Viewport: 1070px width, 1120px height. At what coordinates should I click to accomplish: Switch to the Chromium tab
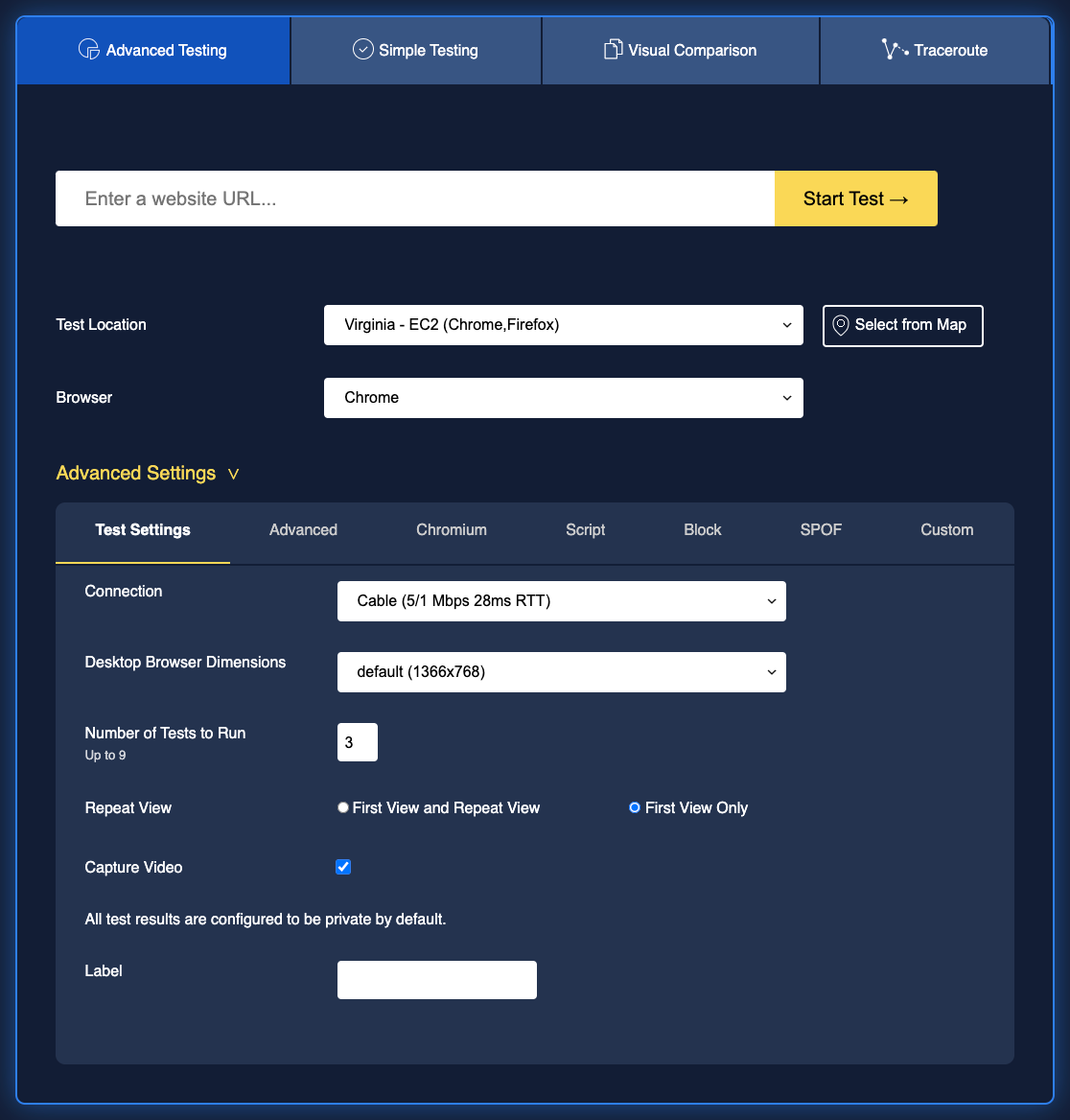click(x=451, y=529)
